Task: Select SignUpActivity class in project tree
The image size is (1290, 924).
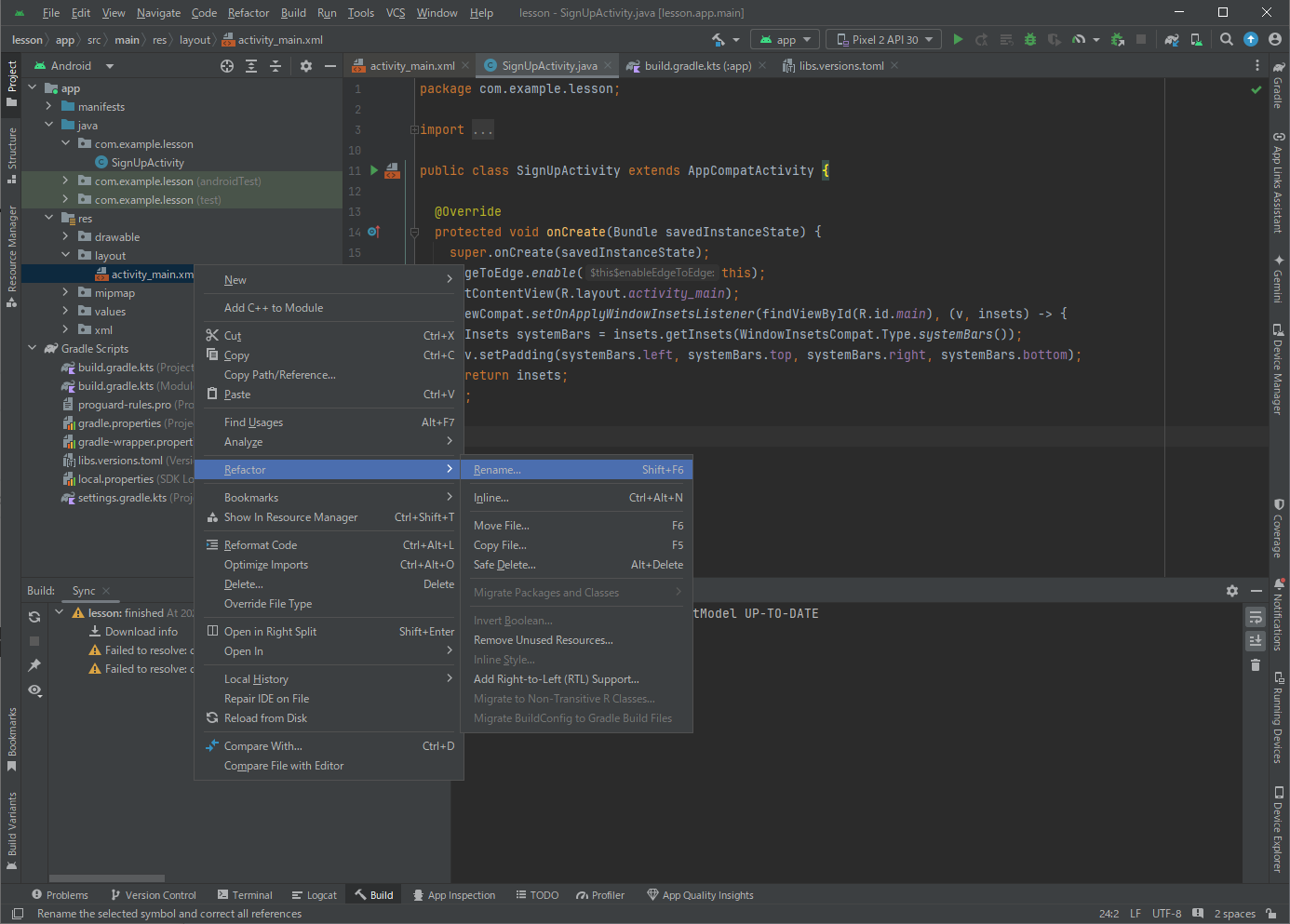Action: [147, 163]
